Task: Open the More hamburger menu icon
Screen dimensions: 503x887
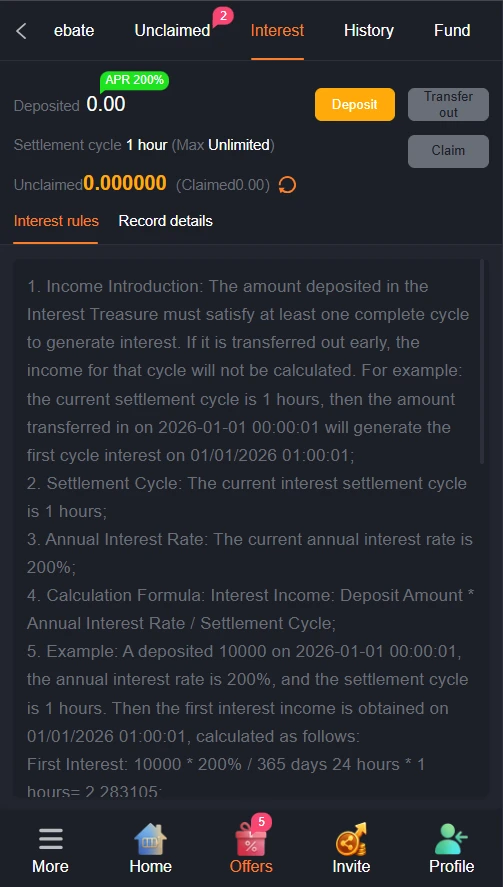Action: point(51,839)
